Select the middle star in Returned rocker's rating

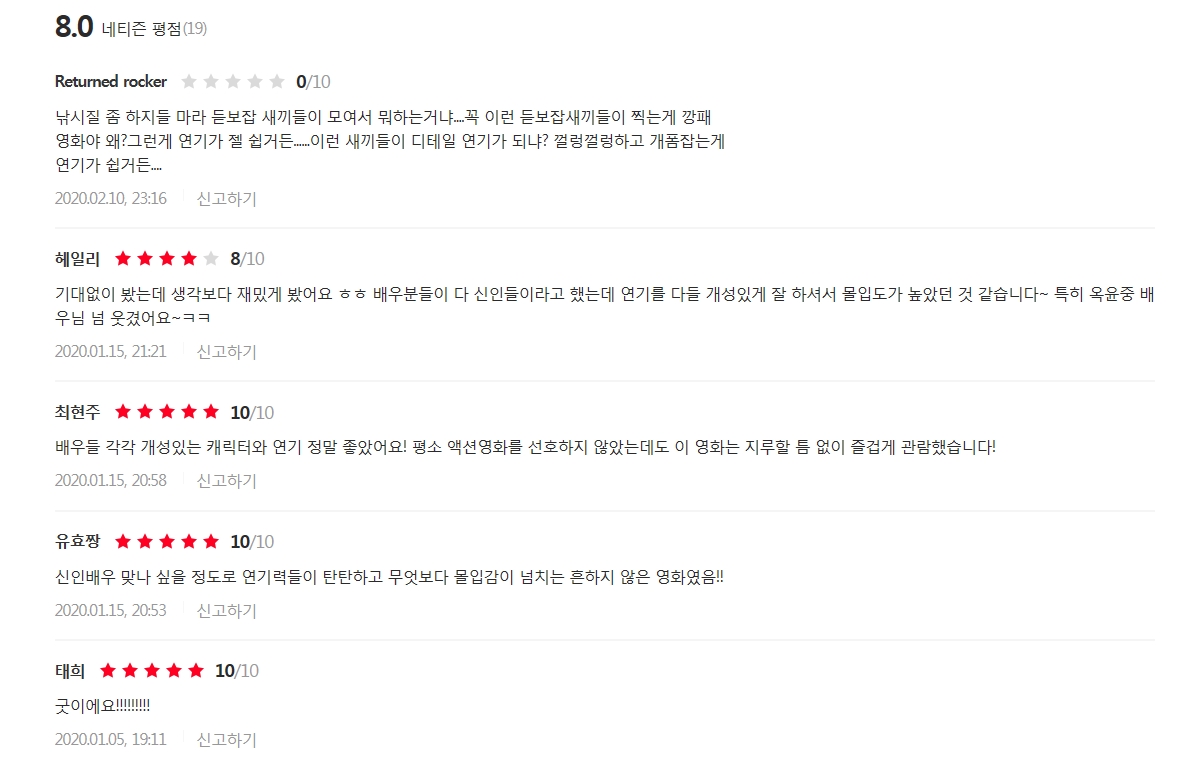pyautogui.click(x=233, y=82)
